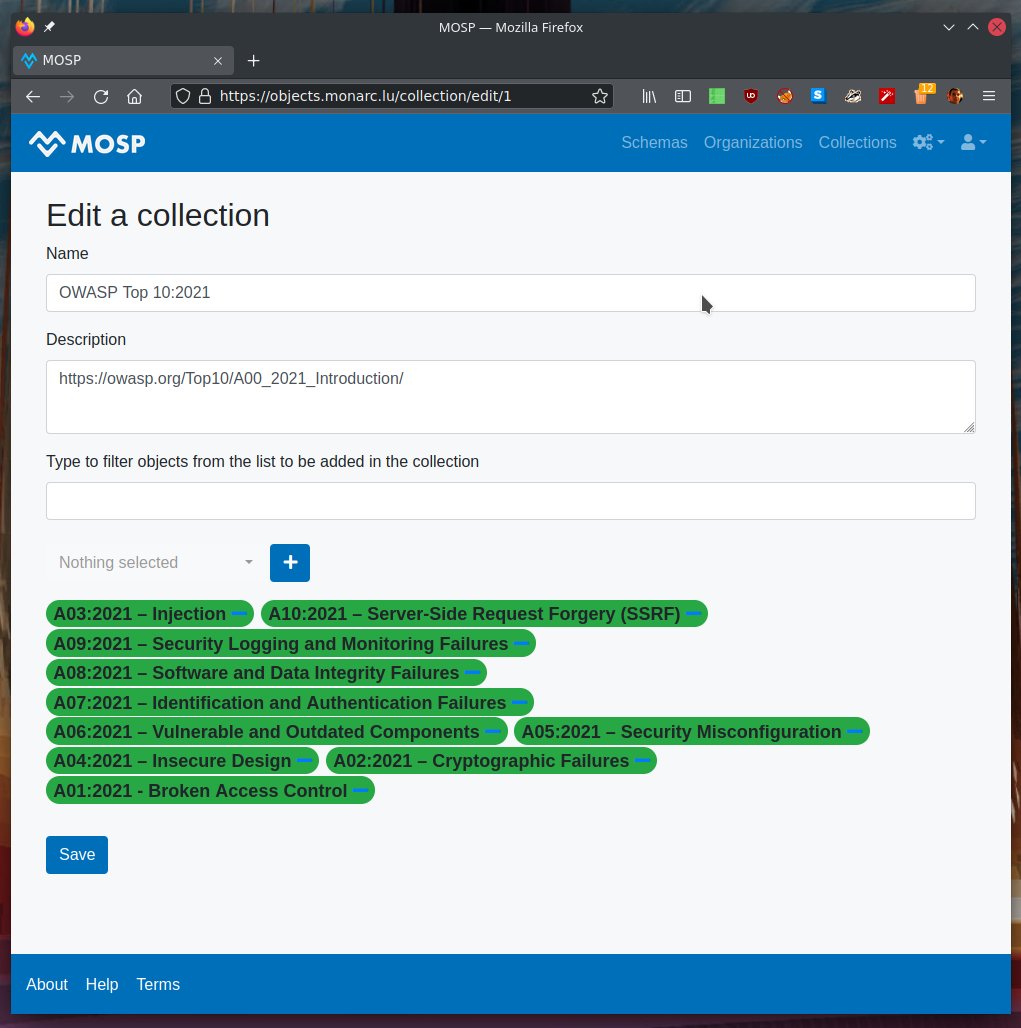Open Firefox application menu

point(989,96)
